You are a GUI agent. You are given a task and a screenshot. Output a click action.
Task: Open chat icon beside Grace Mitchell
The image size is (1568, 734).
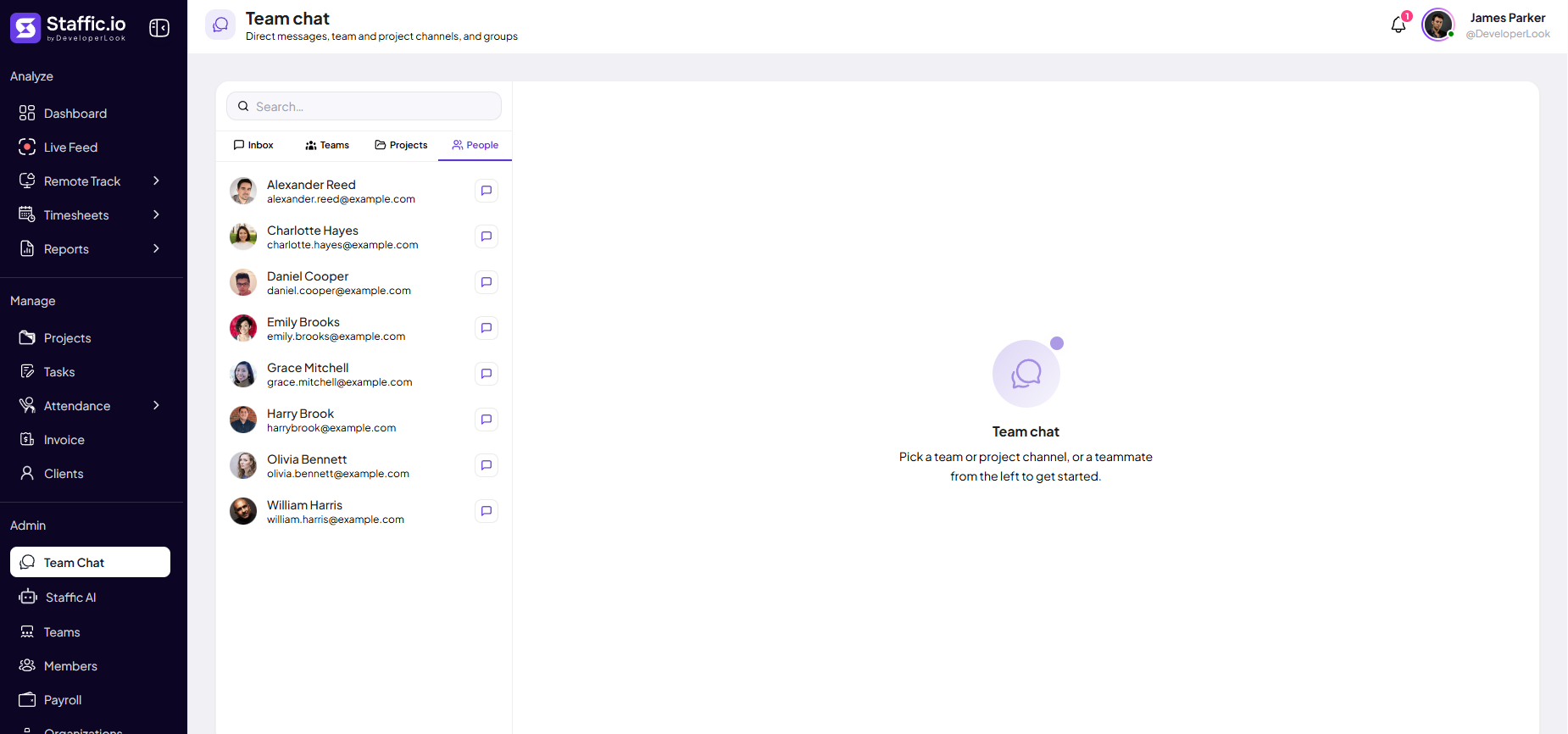pos(487,374)
